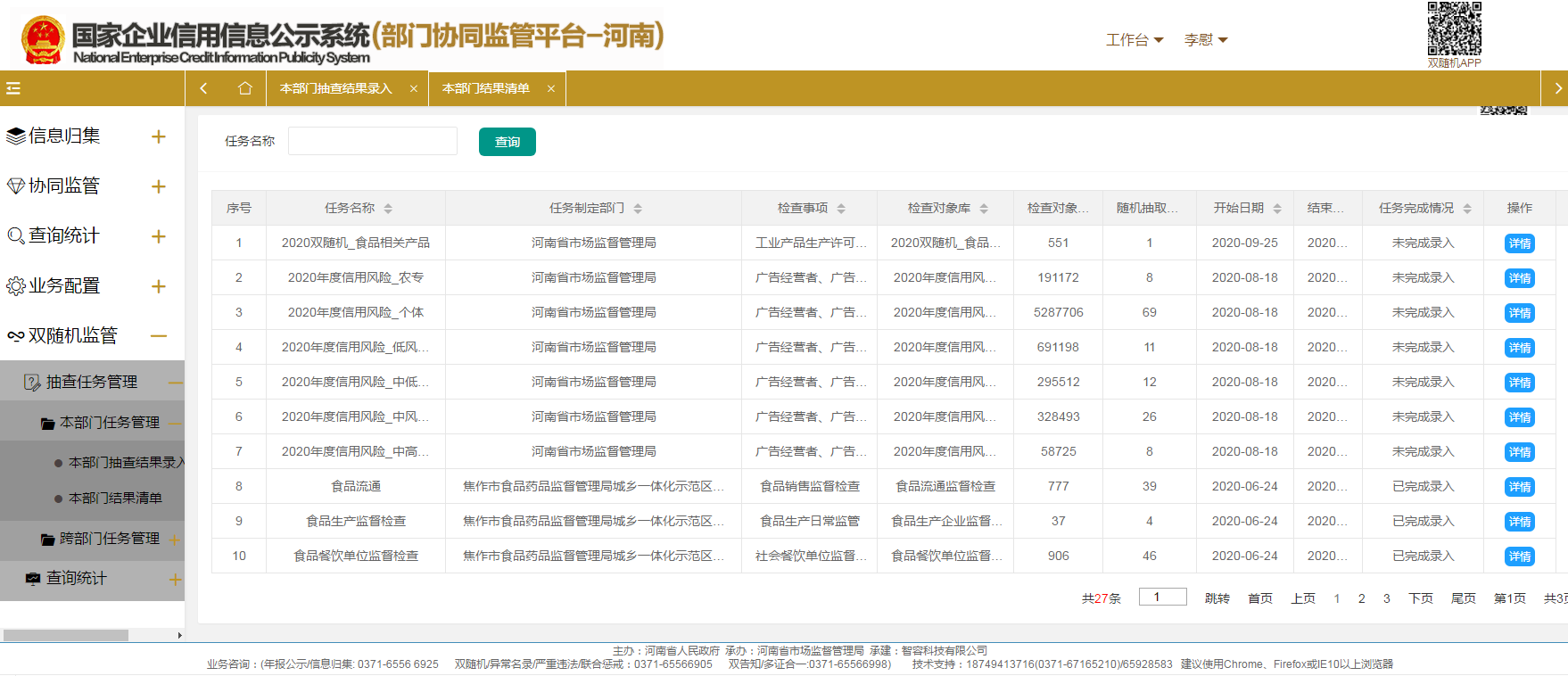Image resolution: width=1568 pixels, height=676 pixels.
Task: Go to 尾页 last page
Action: pos(1464,598)
